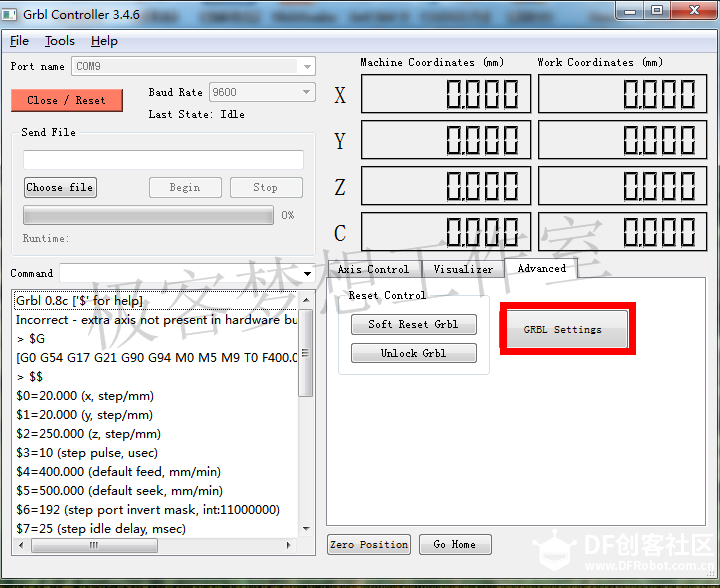720x588 pixels.
Task: Click the console scroll down arrow
Action: (306, 529)
